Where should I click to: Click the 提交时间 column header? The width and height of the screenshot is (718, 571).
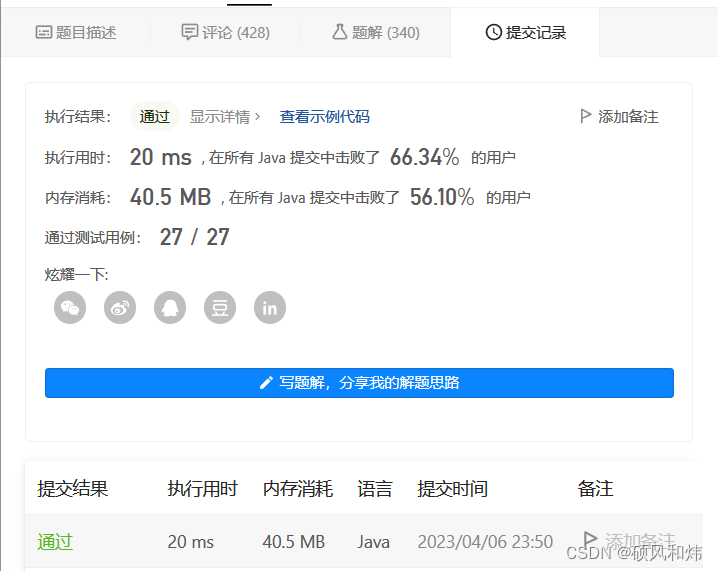tap(452, 489)
